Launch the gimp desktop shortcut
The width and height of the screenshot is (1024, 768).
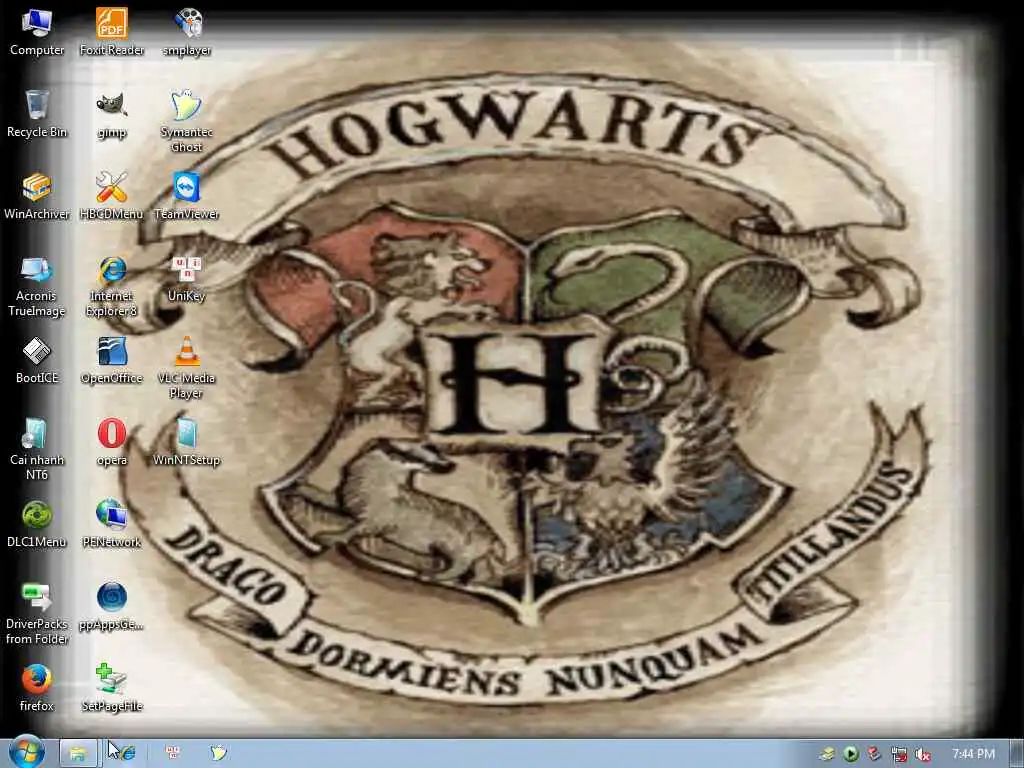click(x=112, y=114)
